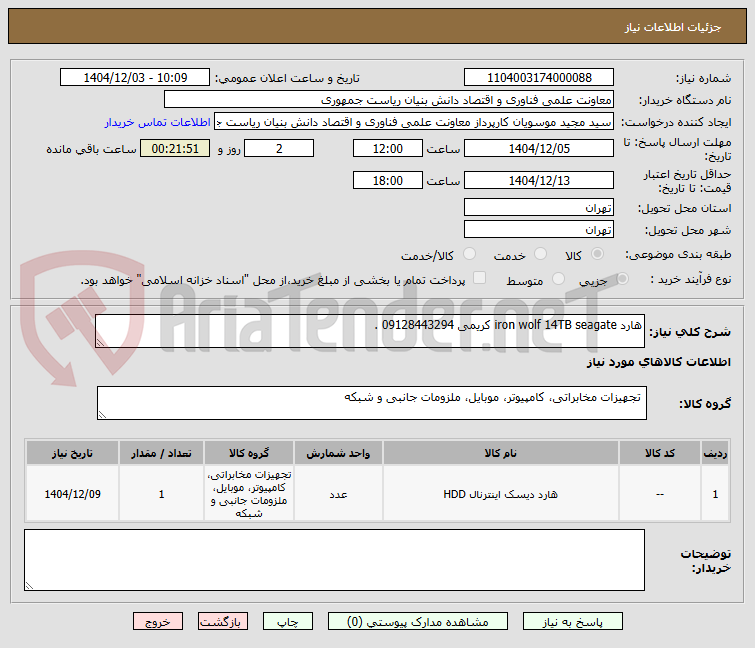The image size is (755, 648).
Task: Click the remaining days field showing 2
Action: 279,148
